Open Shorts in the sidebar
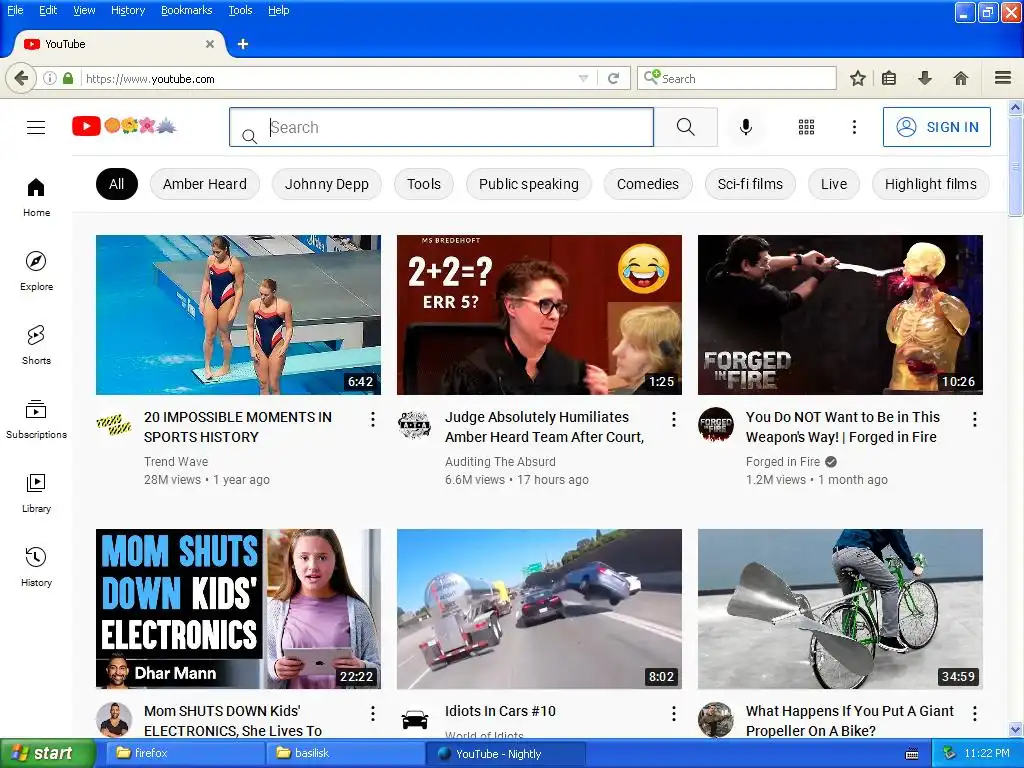This screenshot has height=768, width=1024. (36, 345)
